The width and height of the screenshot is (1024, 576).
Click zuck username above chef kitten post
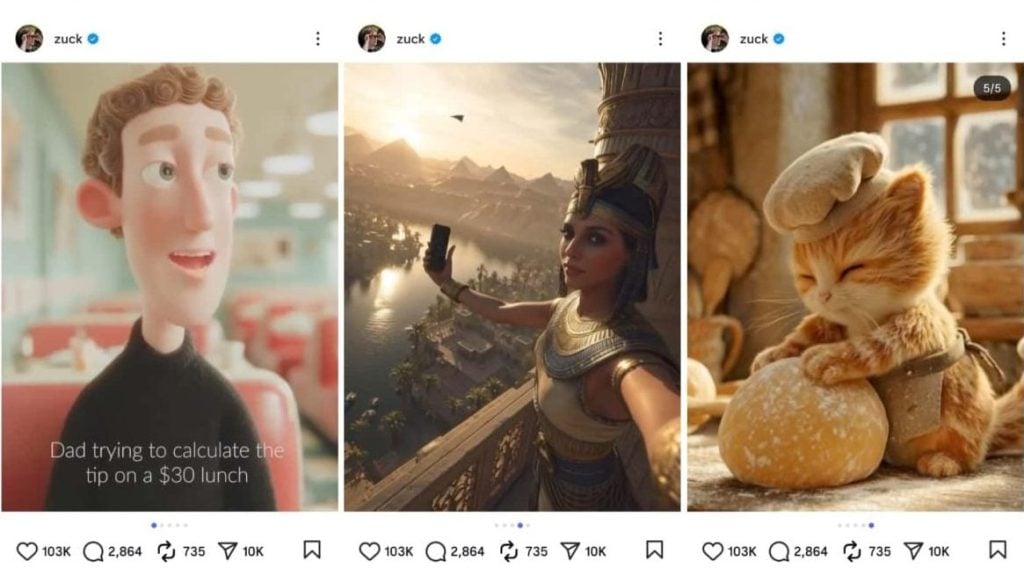point(753,39)
